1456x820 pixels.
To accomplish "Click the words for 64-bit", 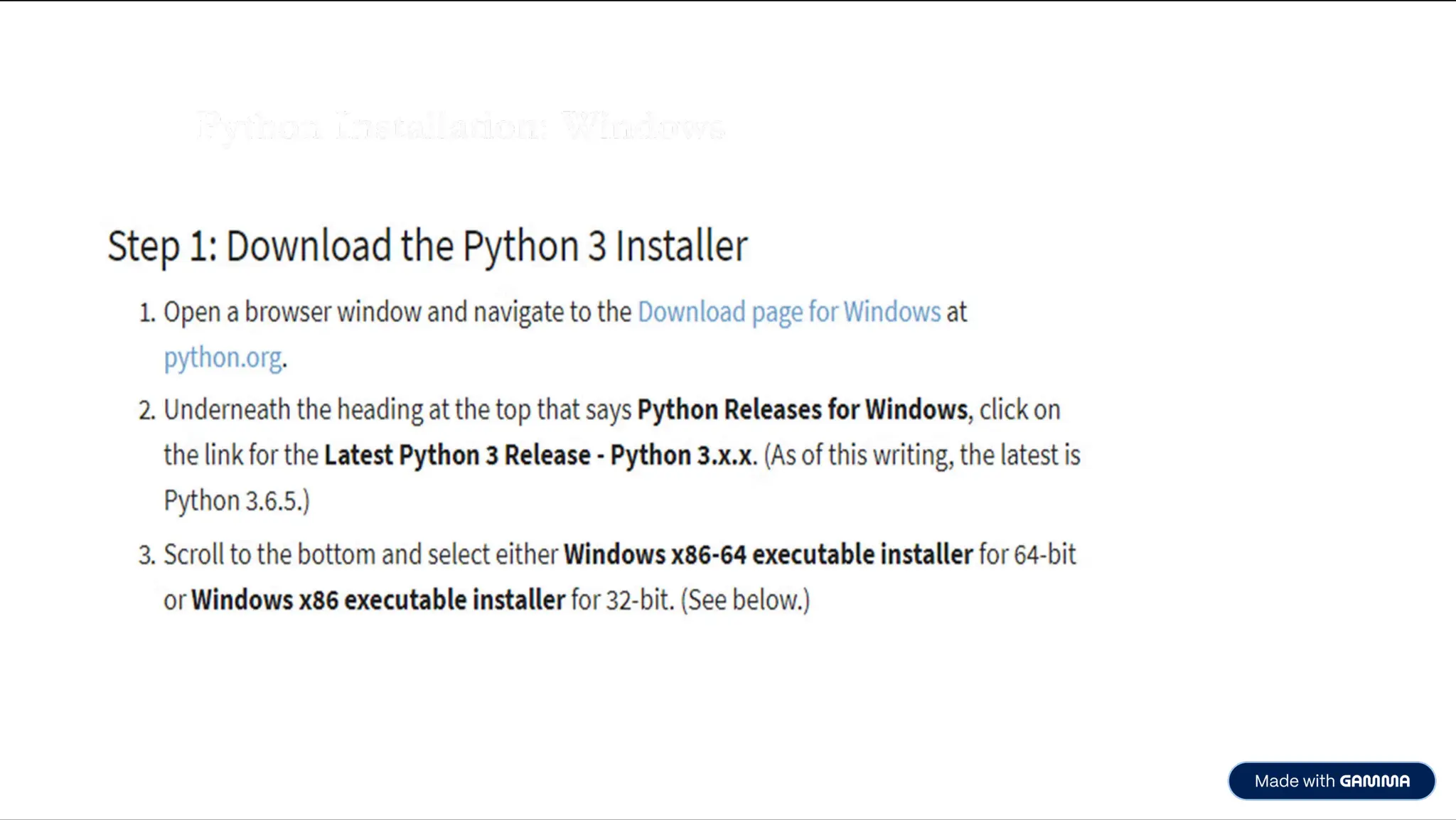I will click(x=1027, y=555).
